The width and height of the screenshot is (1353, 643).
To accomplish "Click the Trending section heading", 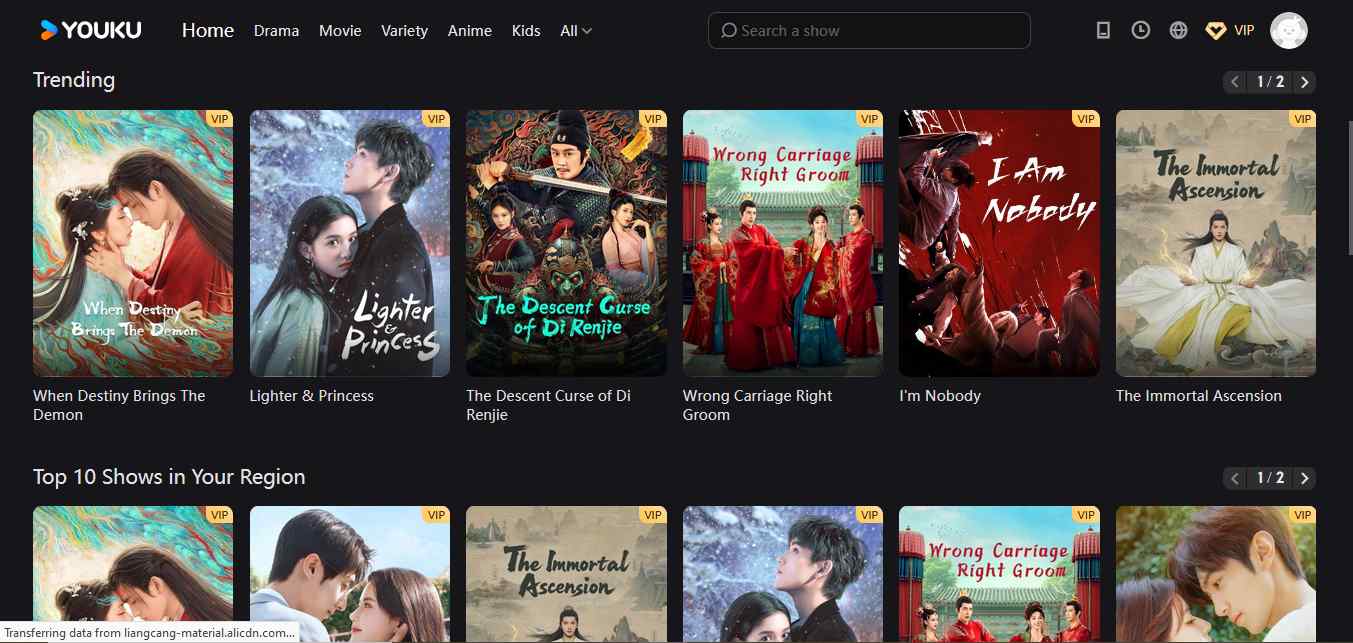I will click(74, 80).
